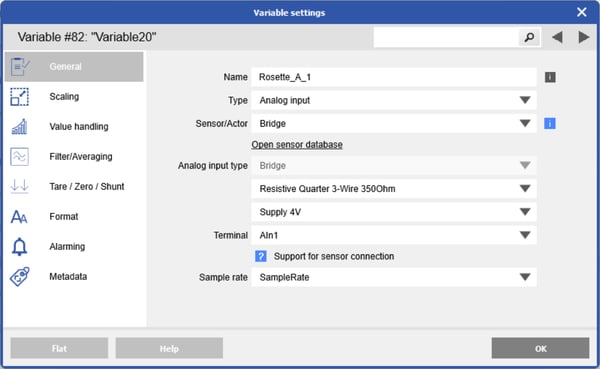Select the Alarming tab
Viewport: 600px width, 369px height.
pos(74,247)
